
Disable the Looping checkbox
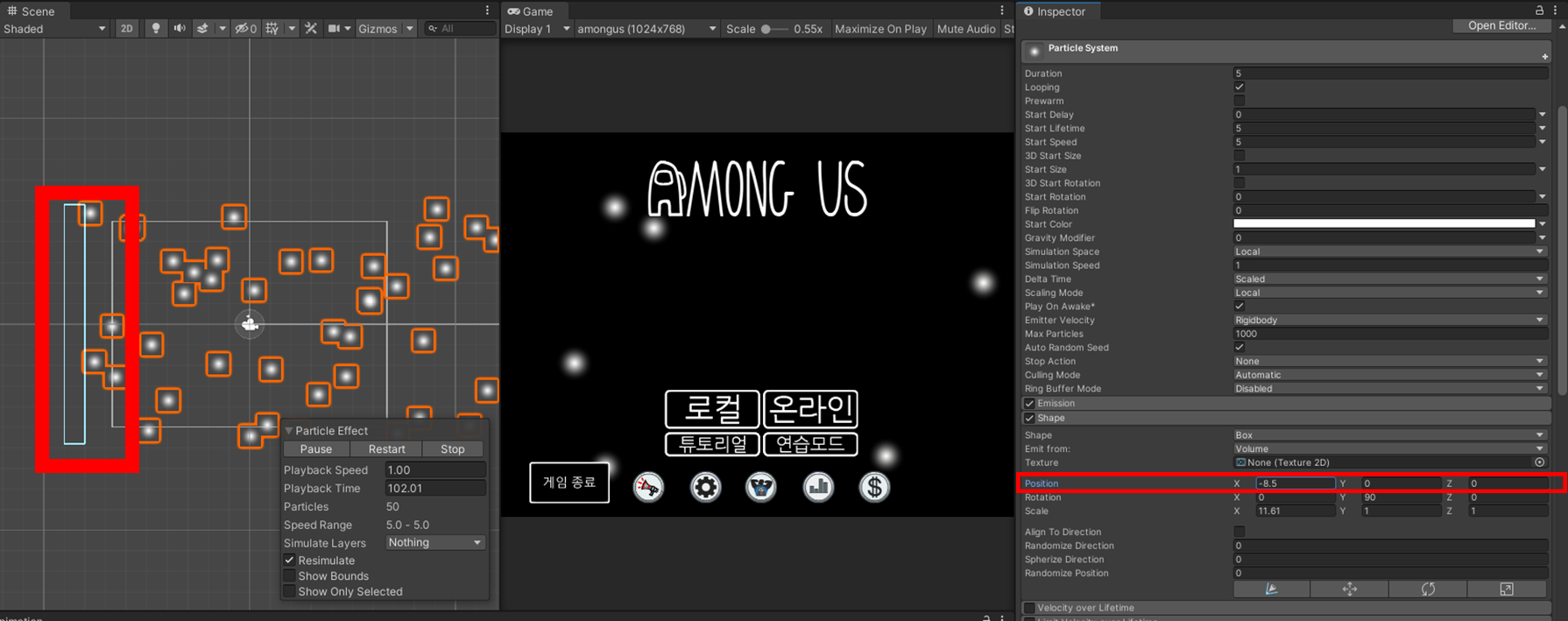point(1240,88)
